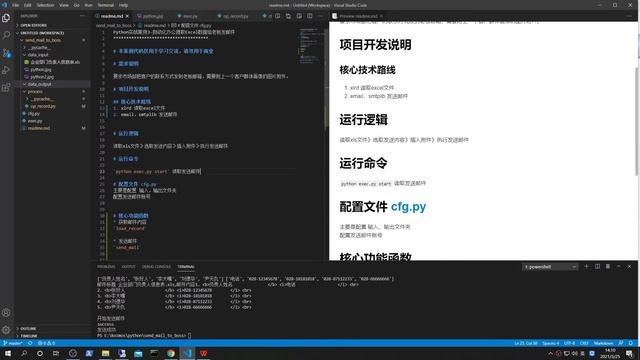Open the Search view in activity bar
640x360 pixels.
pos(6,35)
